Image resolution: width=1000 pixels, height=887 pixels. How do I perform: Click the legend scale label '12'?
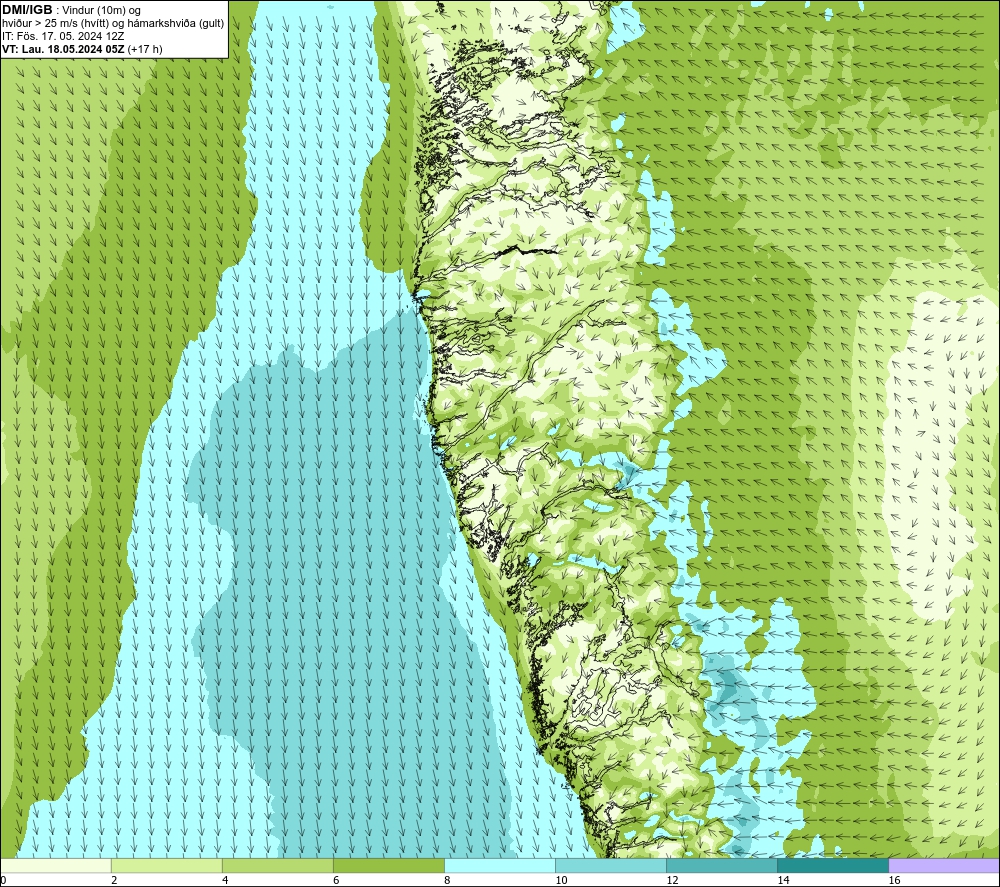tap(672, 880)
